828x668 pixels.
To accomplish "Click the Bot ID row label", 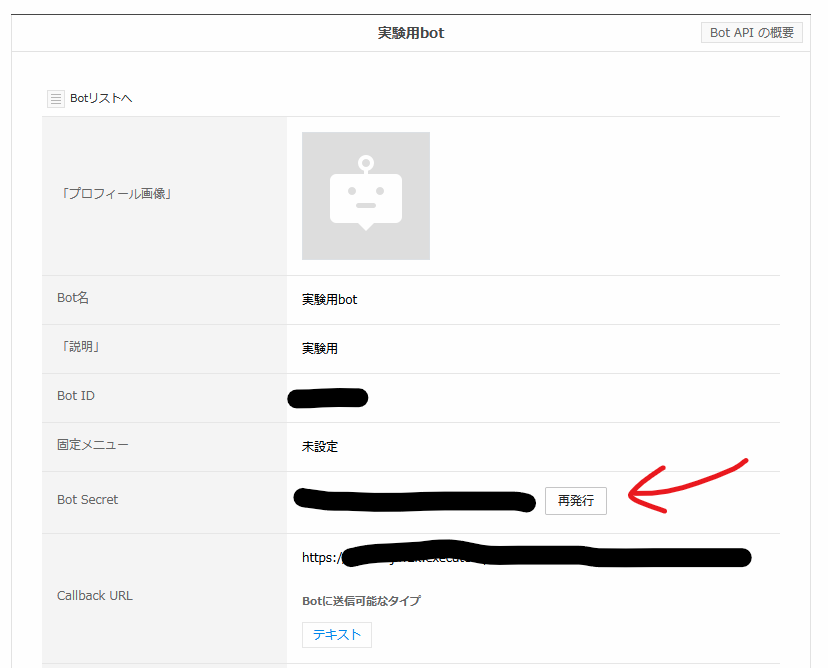I will 76,396.
